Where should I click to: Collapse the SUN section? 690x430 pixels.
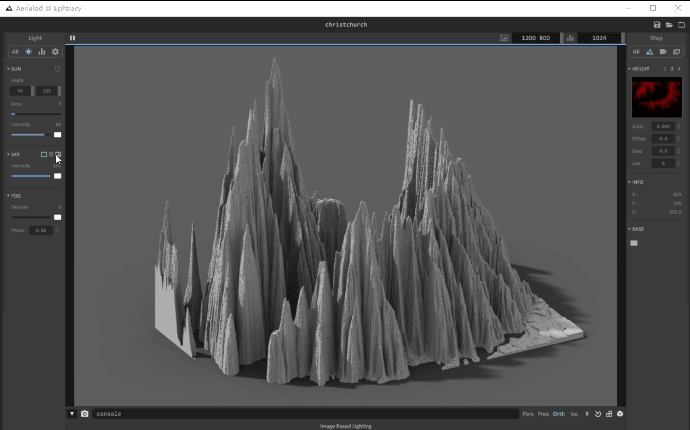coord(9,69)
